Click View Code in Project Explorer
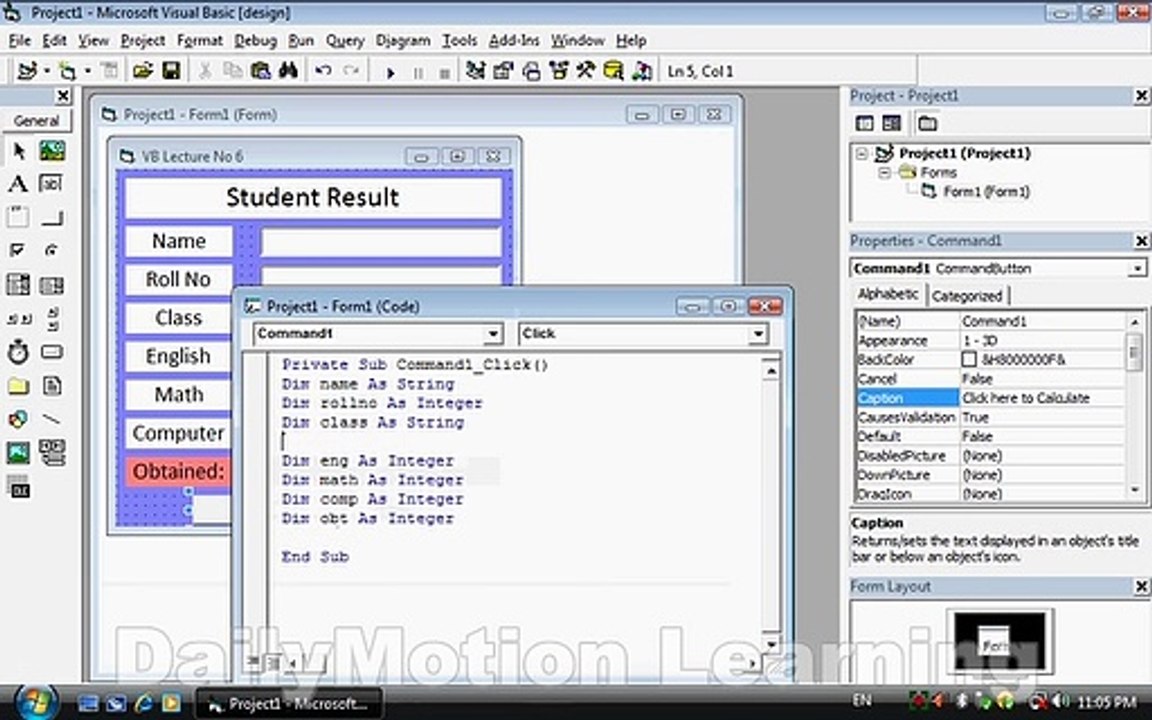The width and height of the screenshot is (1152, 720). pos(865,123)
